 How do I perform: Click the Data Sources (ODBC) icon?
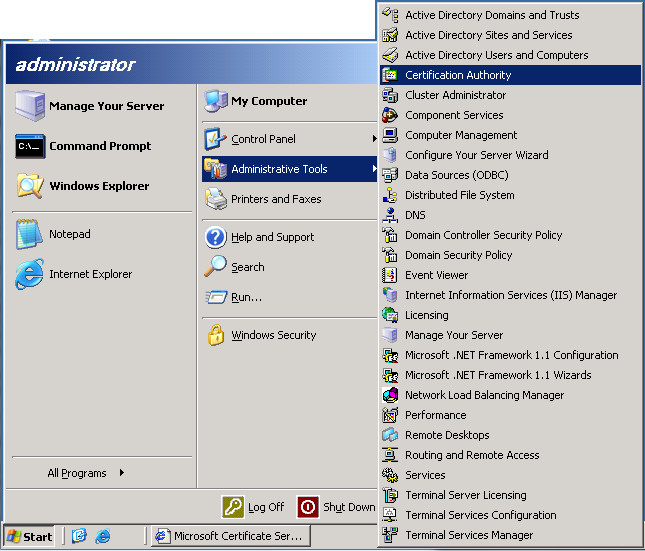coord(390,175)
